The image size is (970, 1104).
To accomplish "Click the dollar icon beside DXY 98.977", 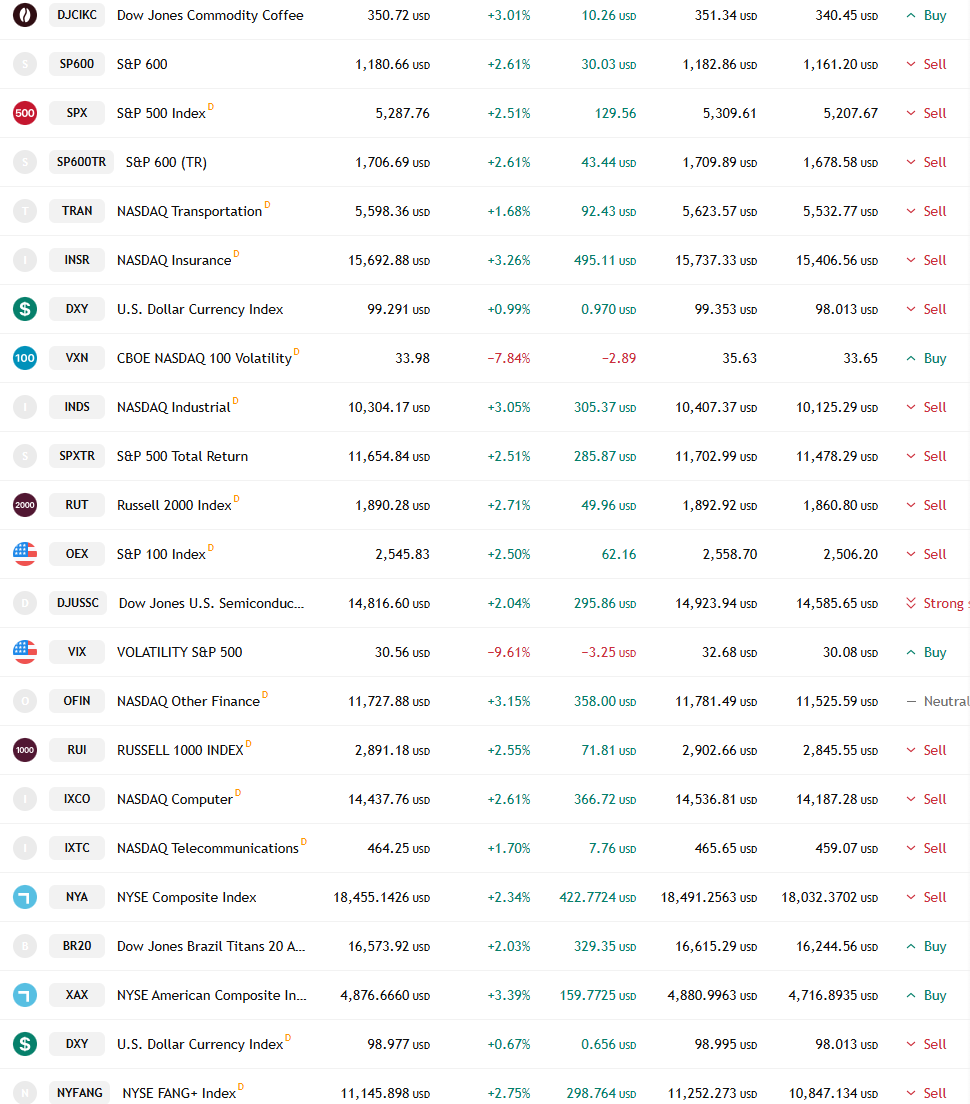I will (x=25, y=1043).
